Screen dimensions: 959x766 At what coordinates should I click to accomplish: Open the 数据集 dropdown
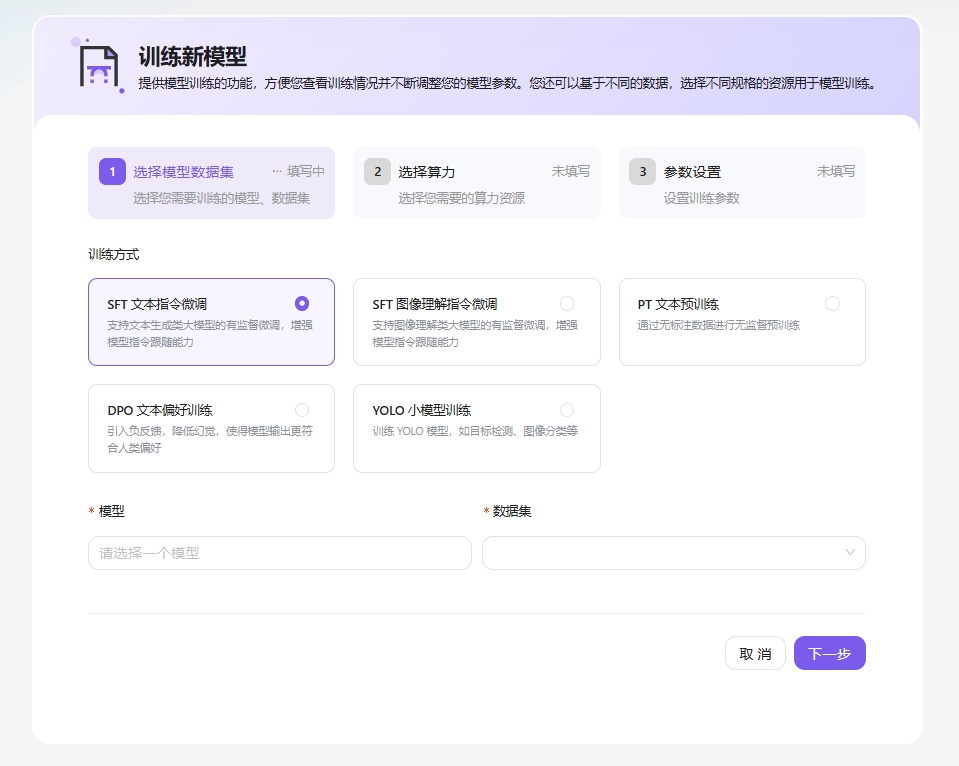pos(673,553)
